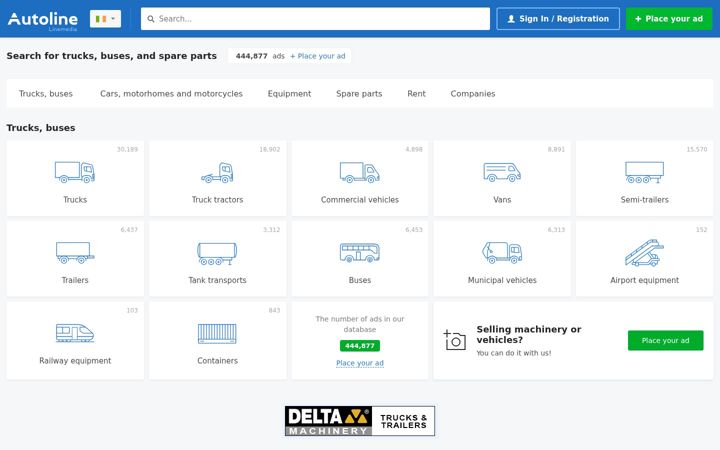Click Sign In / Registration button
The height and width of the screenshot is (450, 720).
558,19
